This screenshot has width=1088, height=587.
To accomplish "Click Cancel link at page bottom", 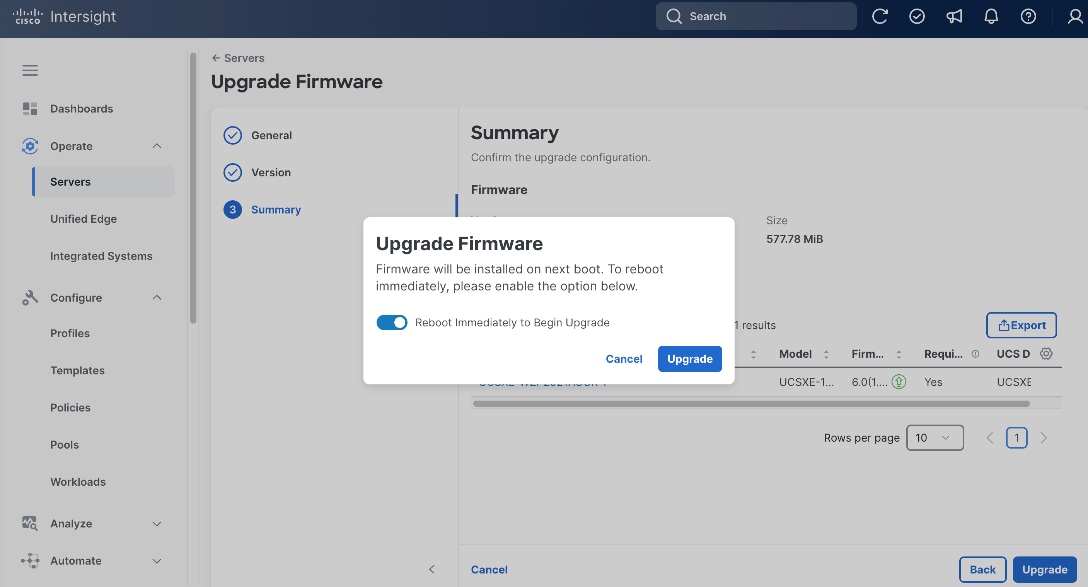I will click(489, 570).
